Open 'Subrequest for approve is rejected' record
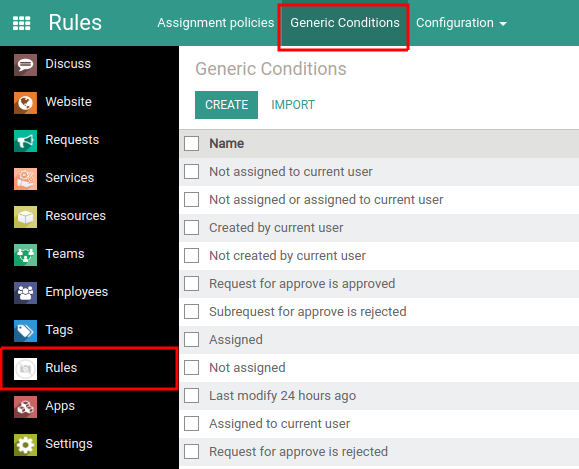Image resolution: width=579 pixels, height=469 pixels. pyautogui.click(x=308, y=312)
